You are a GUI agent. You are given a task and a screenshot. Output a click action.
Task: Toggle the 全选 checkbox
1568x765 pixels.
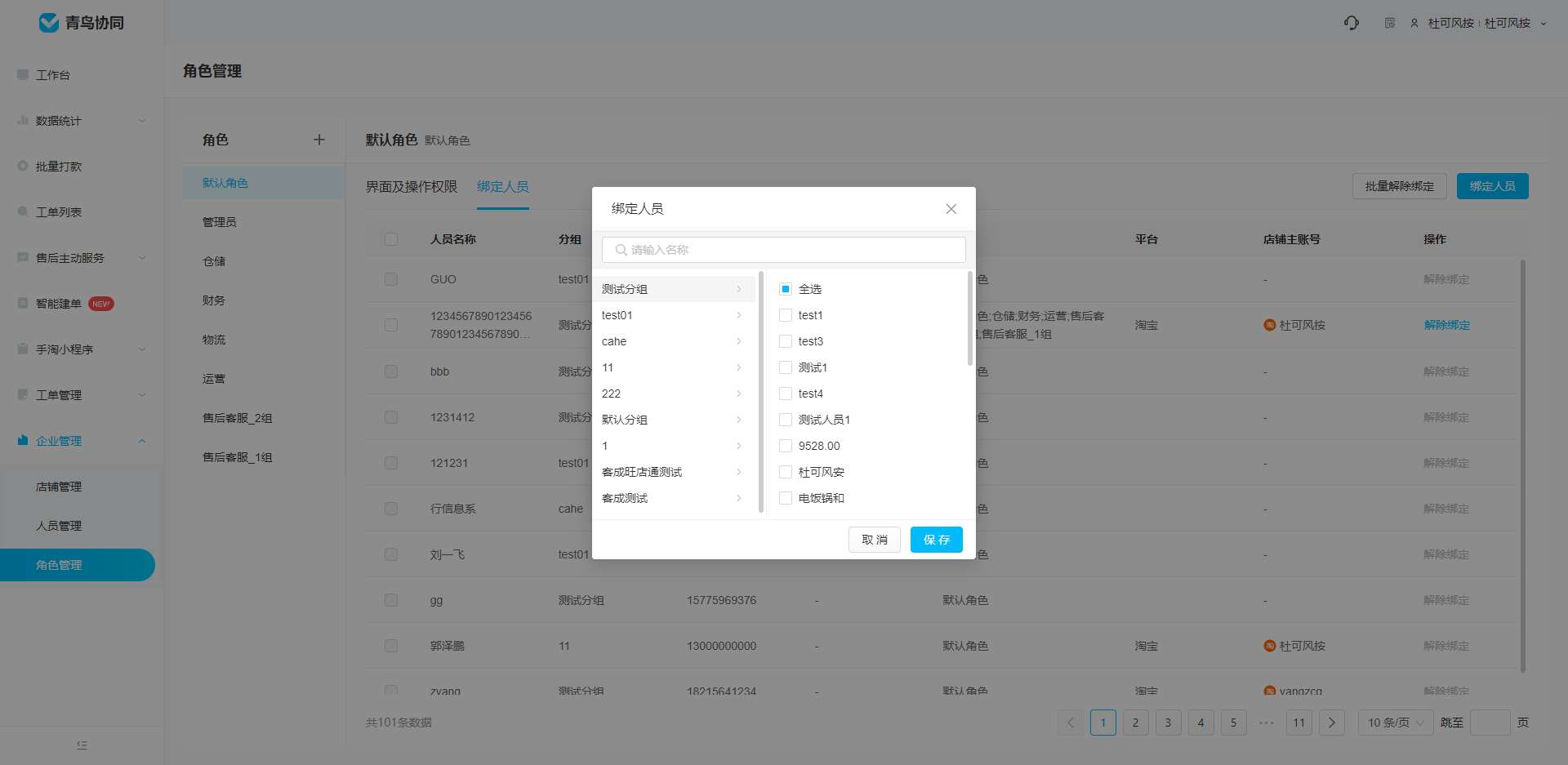786,289
